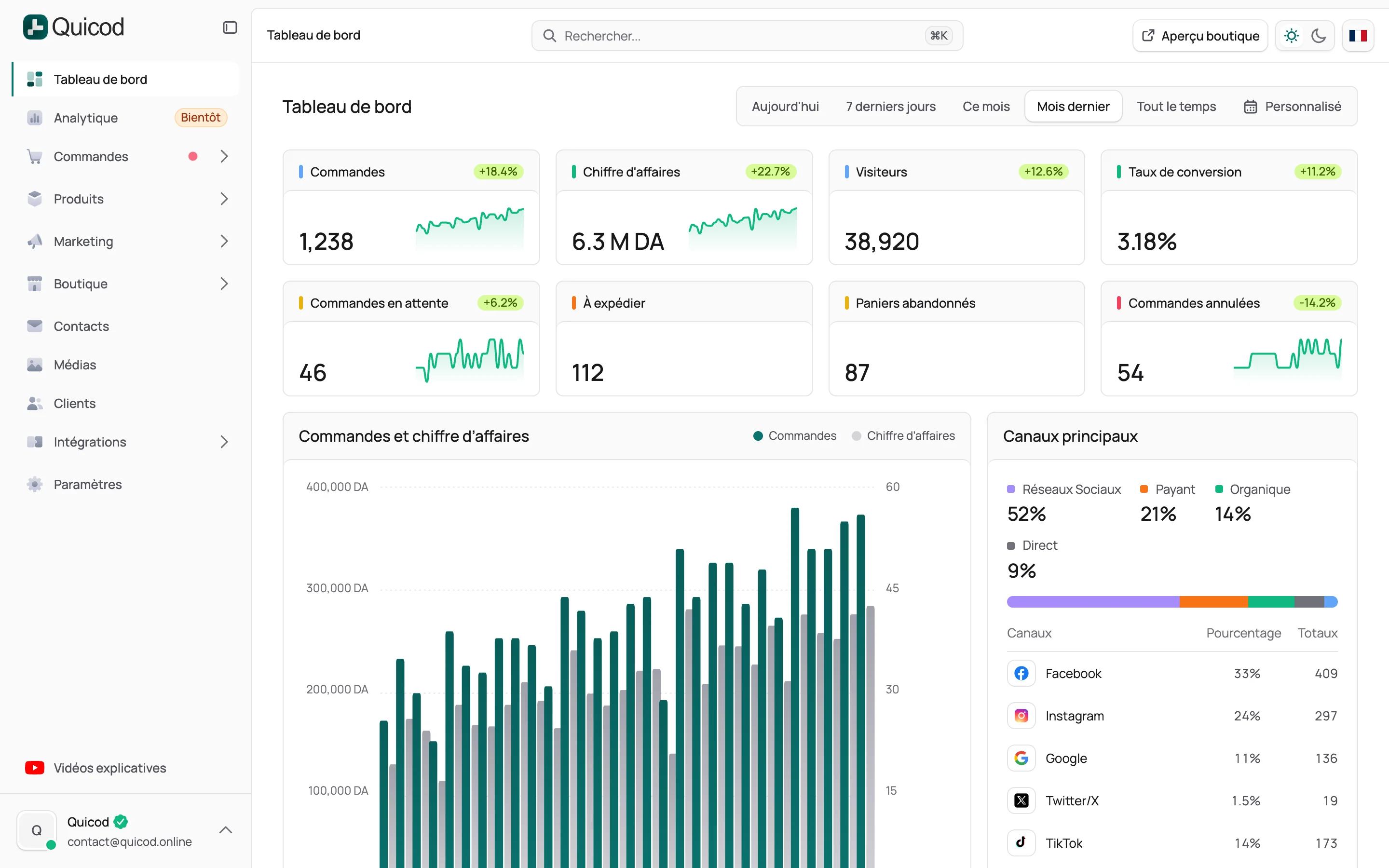1389x868 pixels.
Task: Click the Rechercher search field
Action: (747, 36)
